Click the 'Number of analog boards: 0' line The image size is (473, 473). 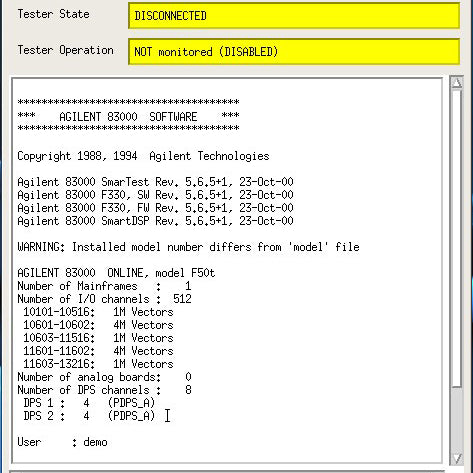(104, 377)
